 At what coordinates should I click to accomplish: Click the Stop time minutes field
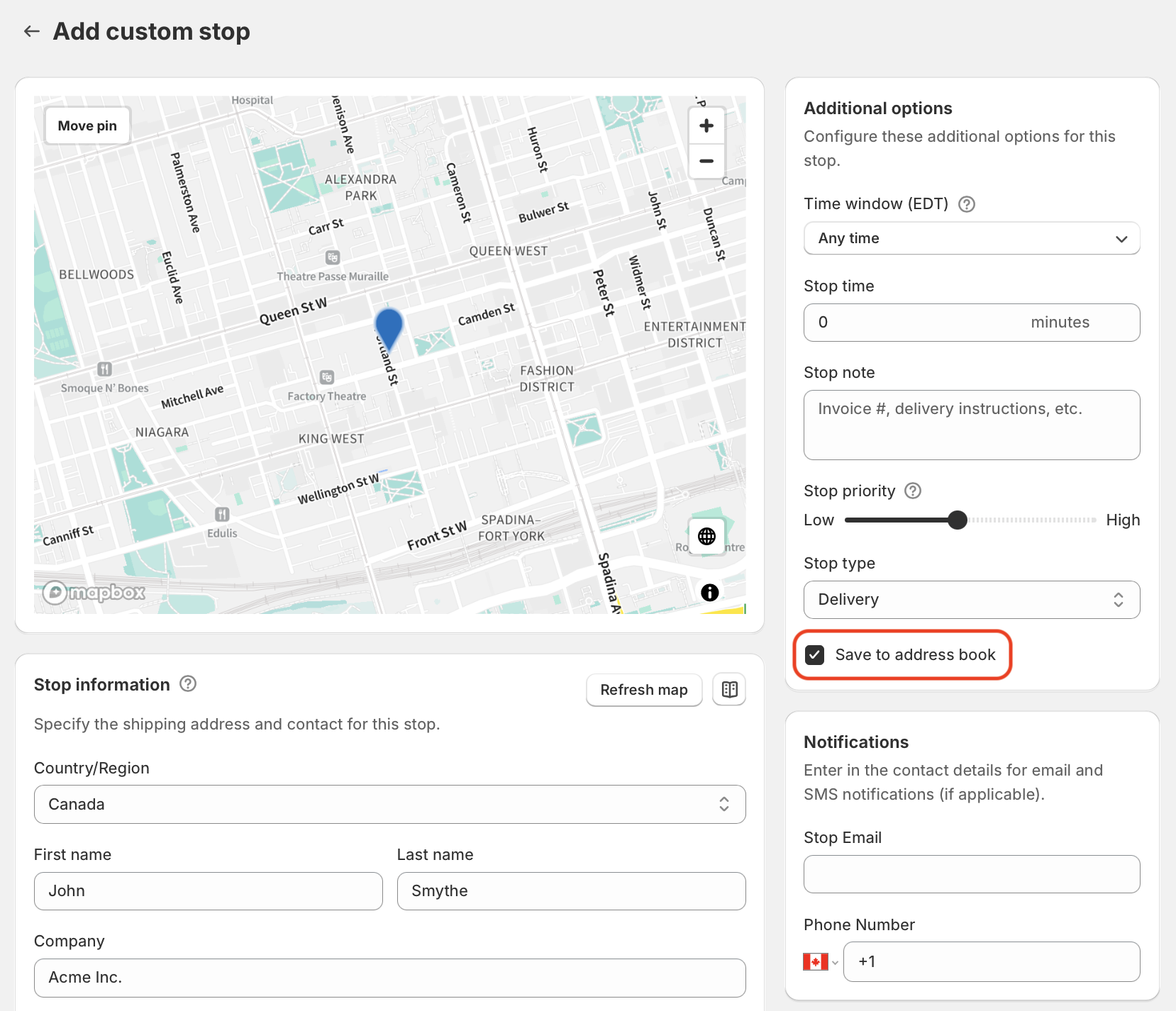pyautogui.click(x=972, y=323)
